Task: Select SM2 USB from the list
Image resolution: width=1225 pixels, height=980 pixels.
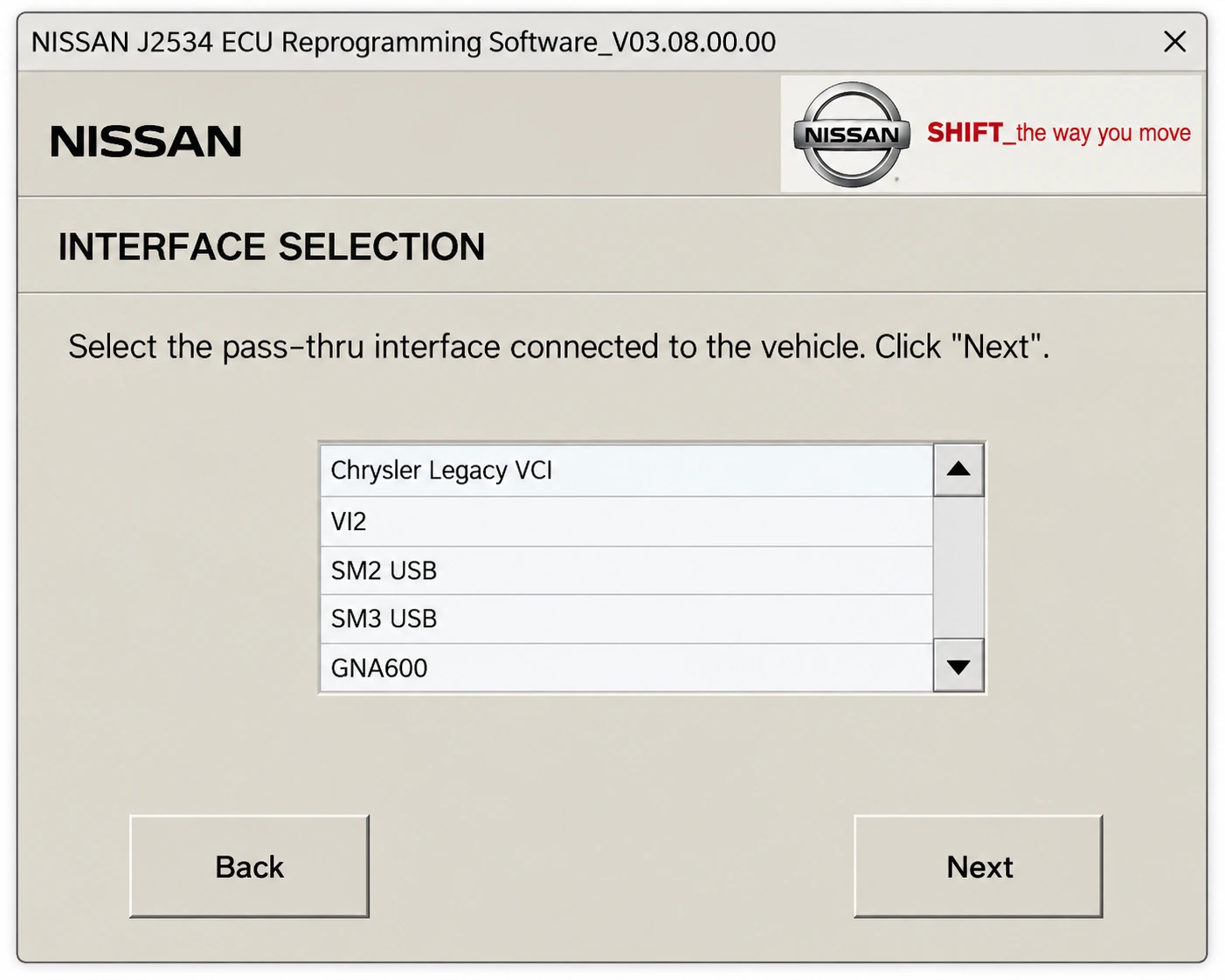Action: [x=626, y=570]
